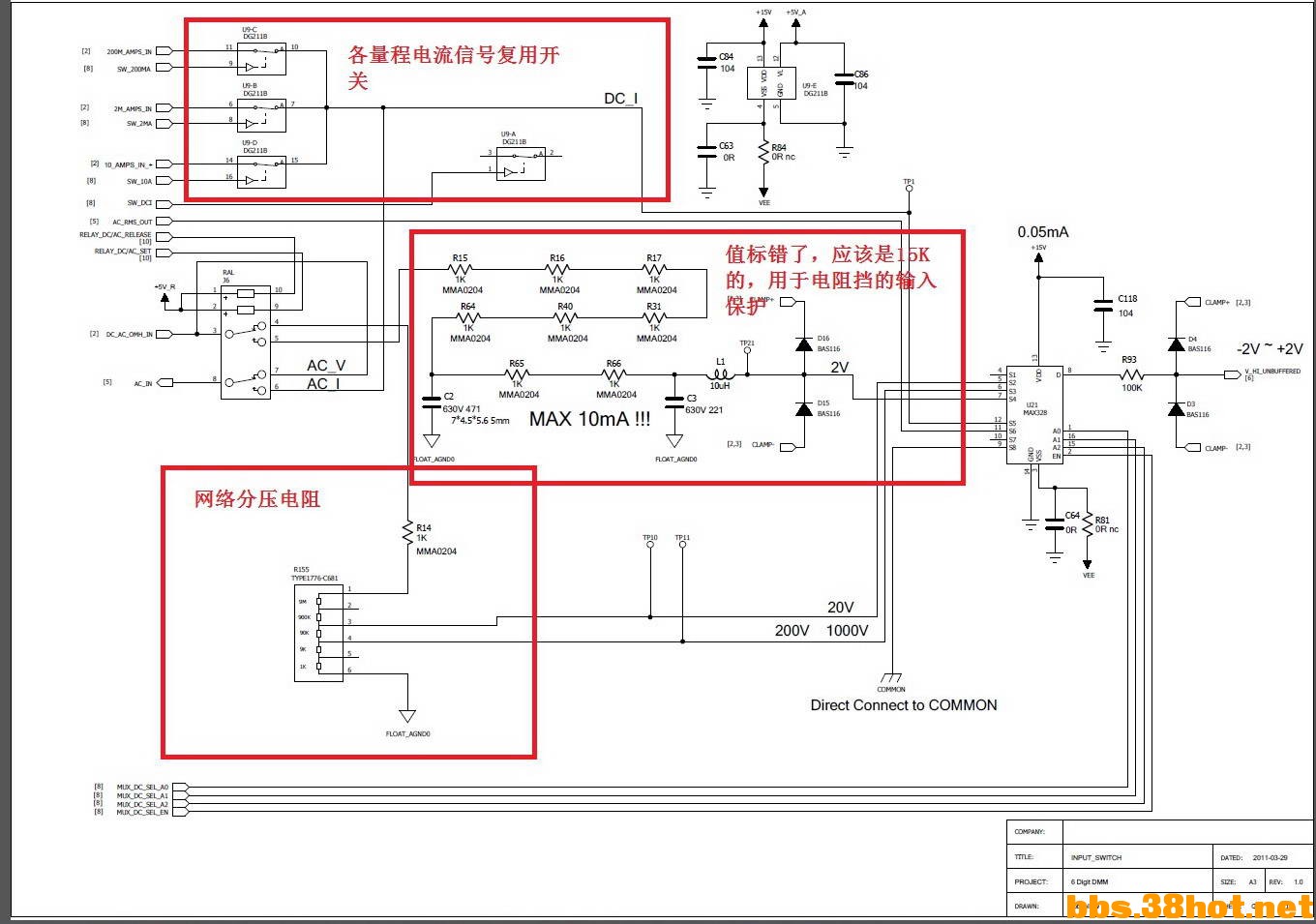Click the RELAY_DC/AC_SET port label
Viewport: 1316px width, 924px height.
(x=123, y=252)
